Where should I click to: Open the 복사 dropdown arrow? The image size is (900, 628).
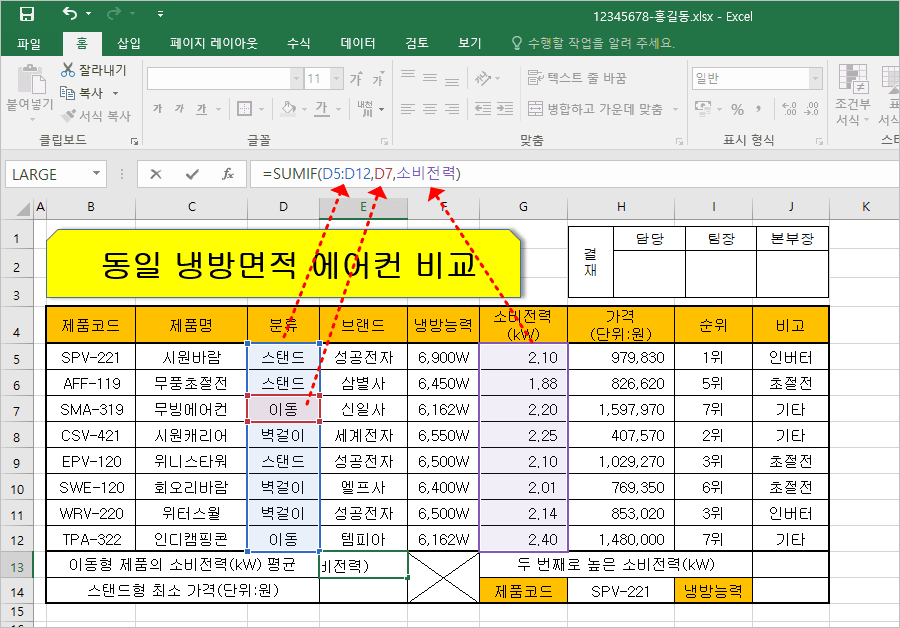click(115, 93)
